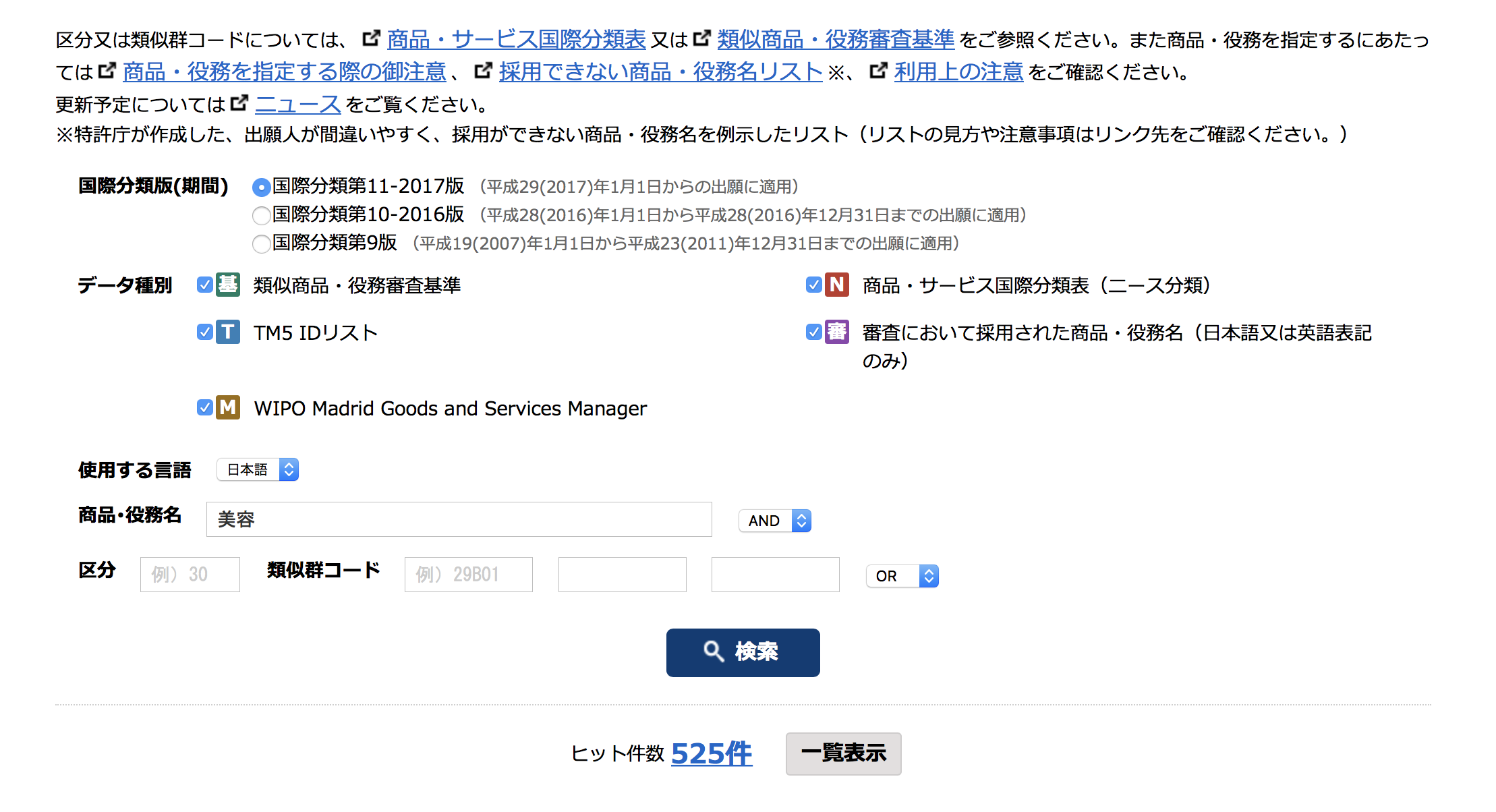
Task: Click external link icon before ニュース
Action: (x=239, y=103)
